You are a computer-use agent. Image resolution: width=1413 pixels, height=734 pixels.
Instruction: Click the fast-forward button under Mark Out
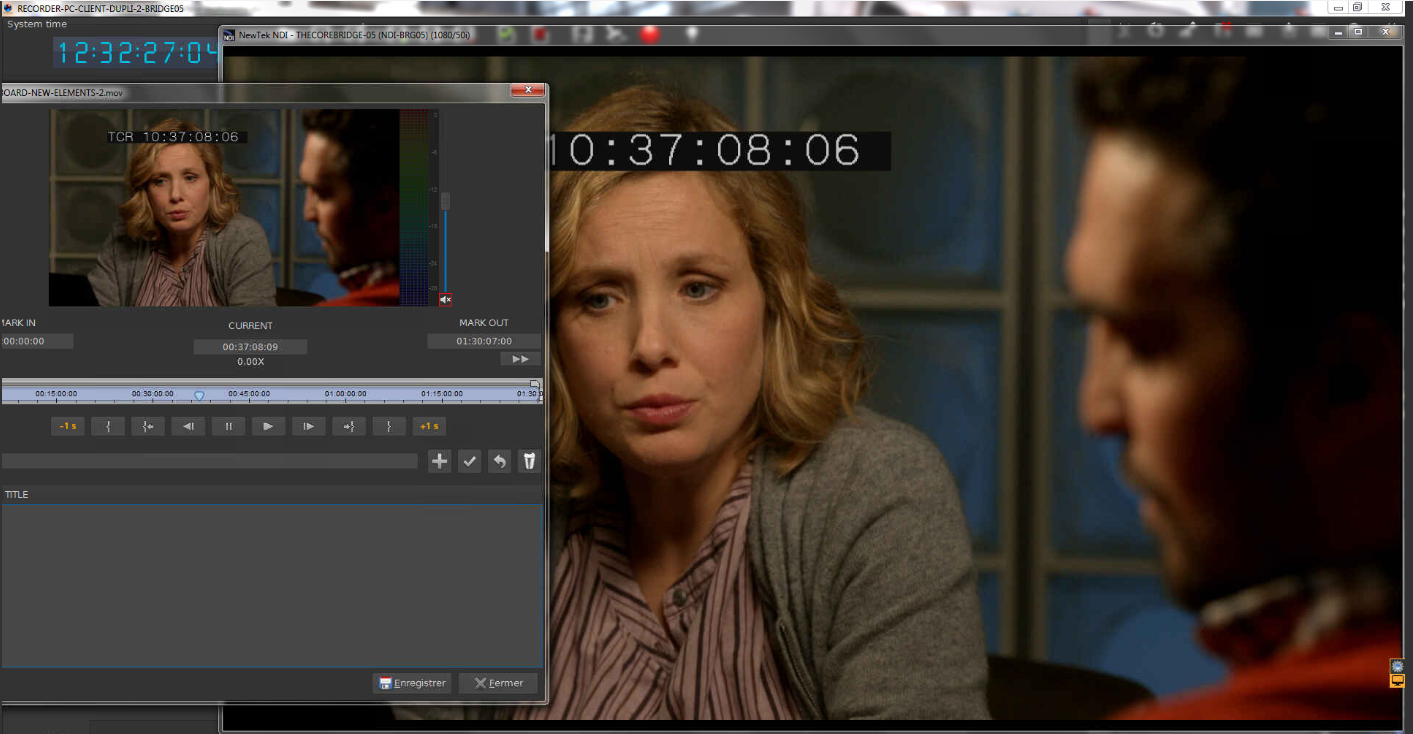[520, 359]
